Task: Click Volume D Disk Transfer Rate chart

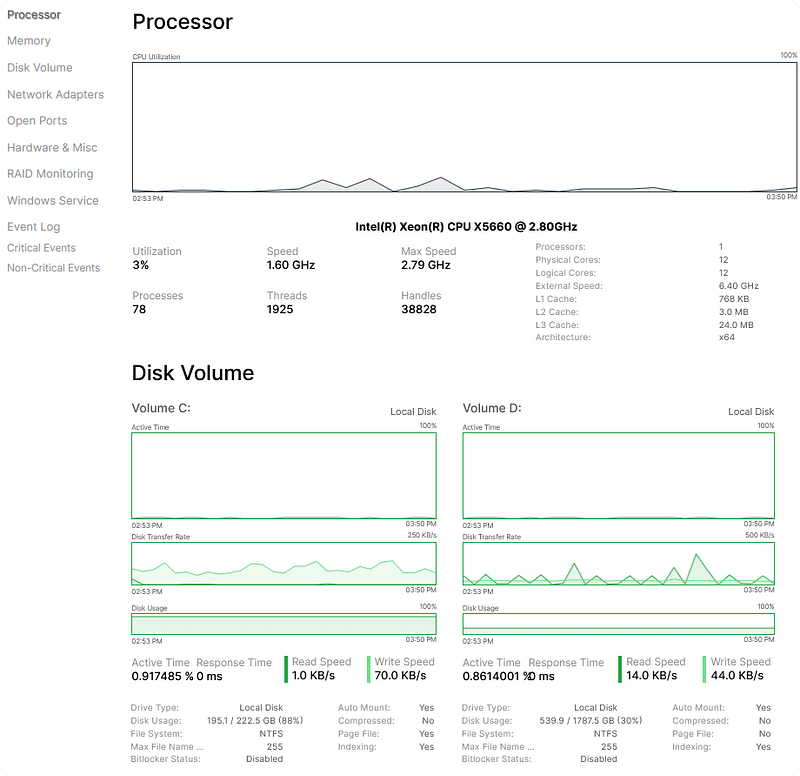Action: point(618,564)
